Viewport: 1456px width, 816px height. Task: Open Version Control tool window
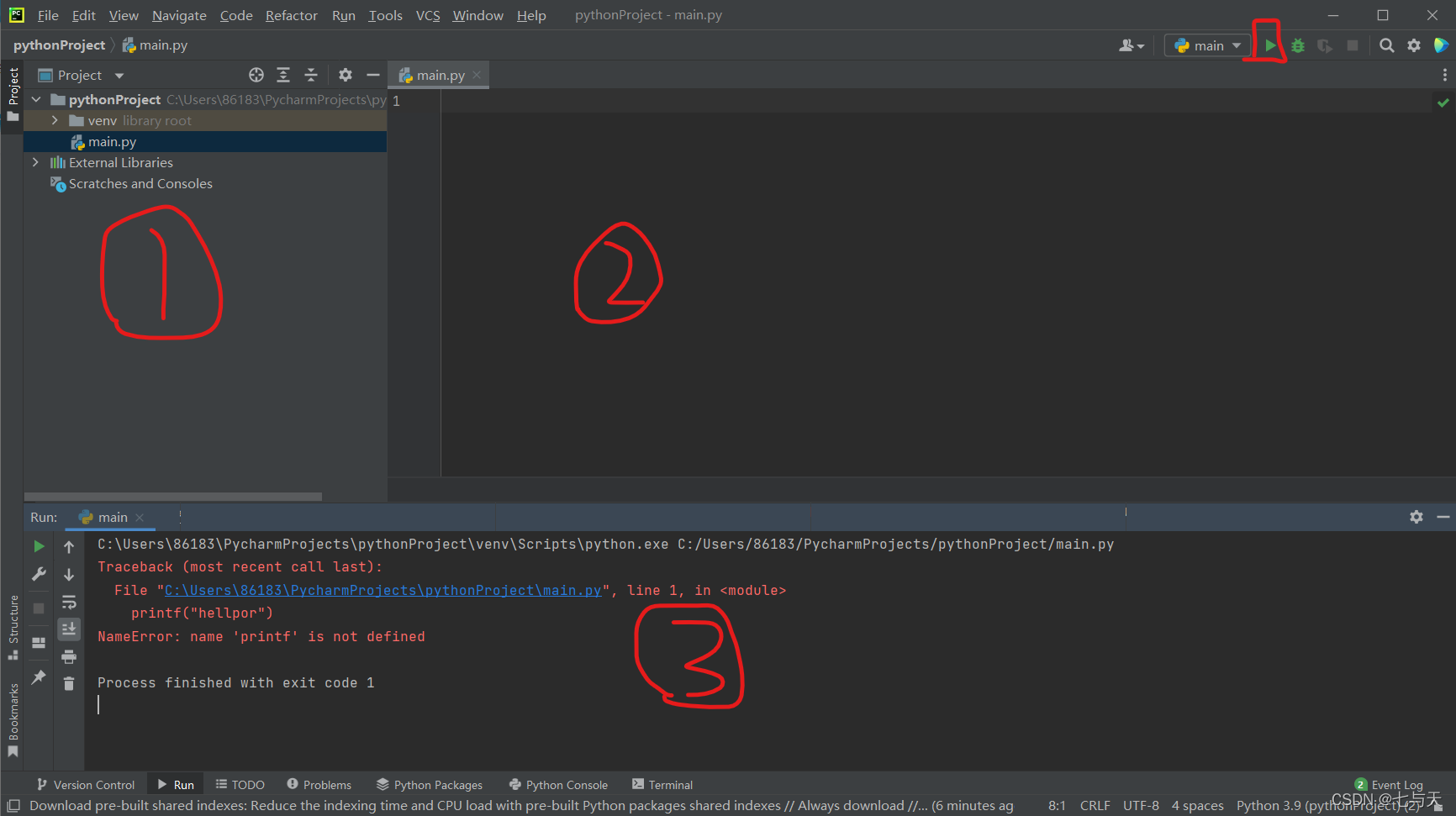[x=85, y=785]
